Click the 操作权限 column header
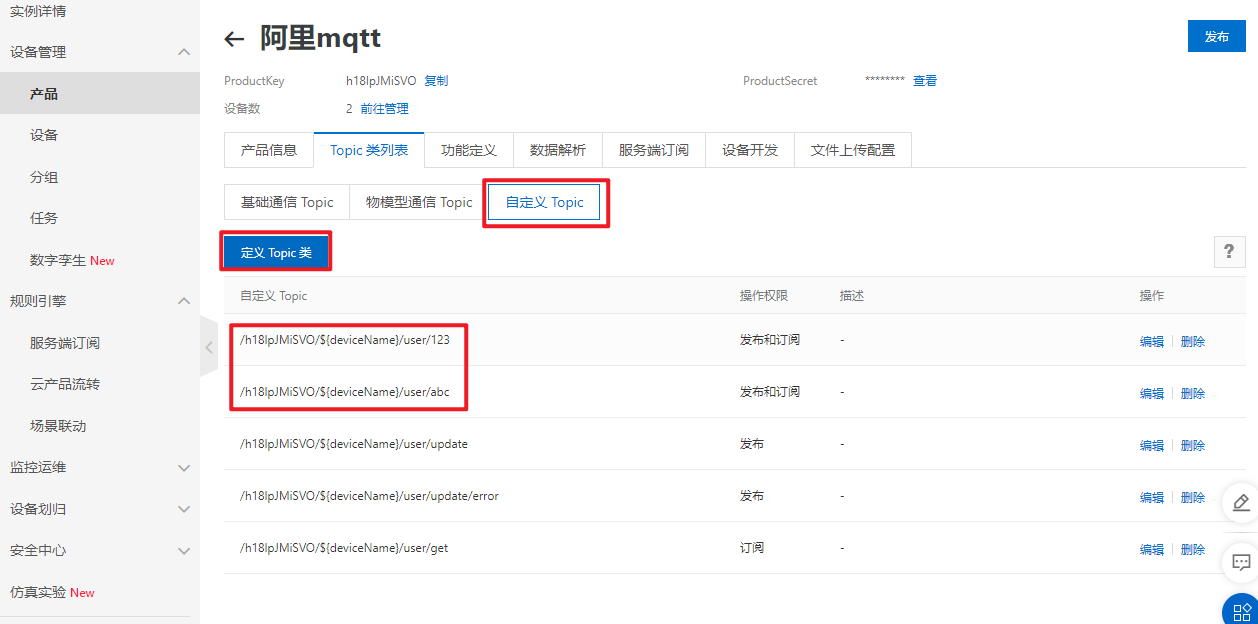Viewport: 1258px width, 624px height. point(764,296)
